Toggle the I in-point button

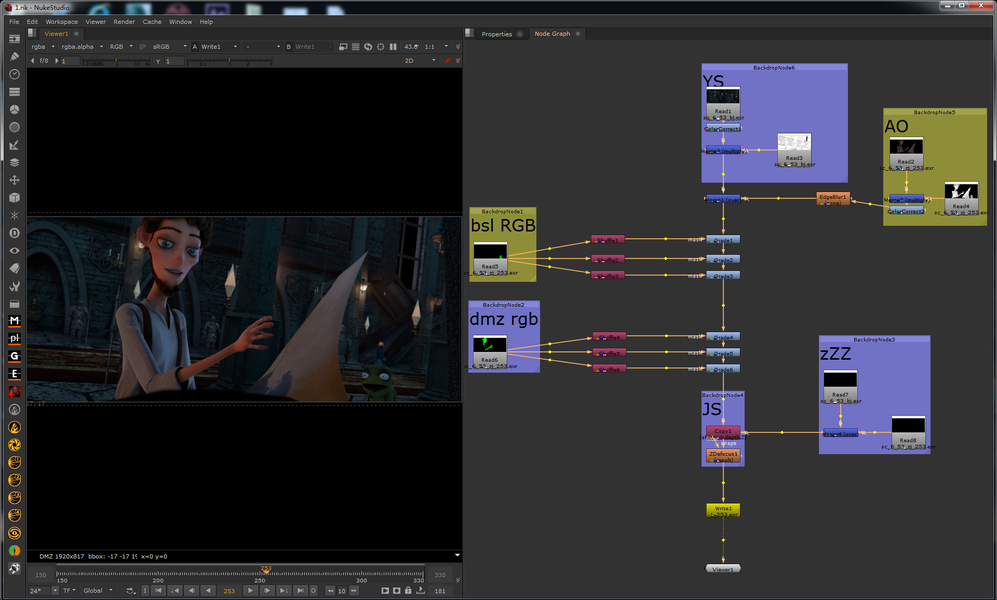(145, 590)
